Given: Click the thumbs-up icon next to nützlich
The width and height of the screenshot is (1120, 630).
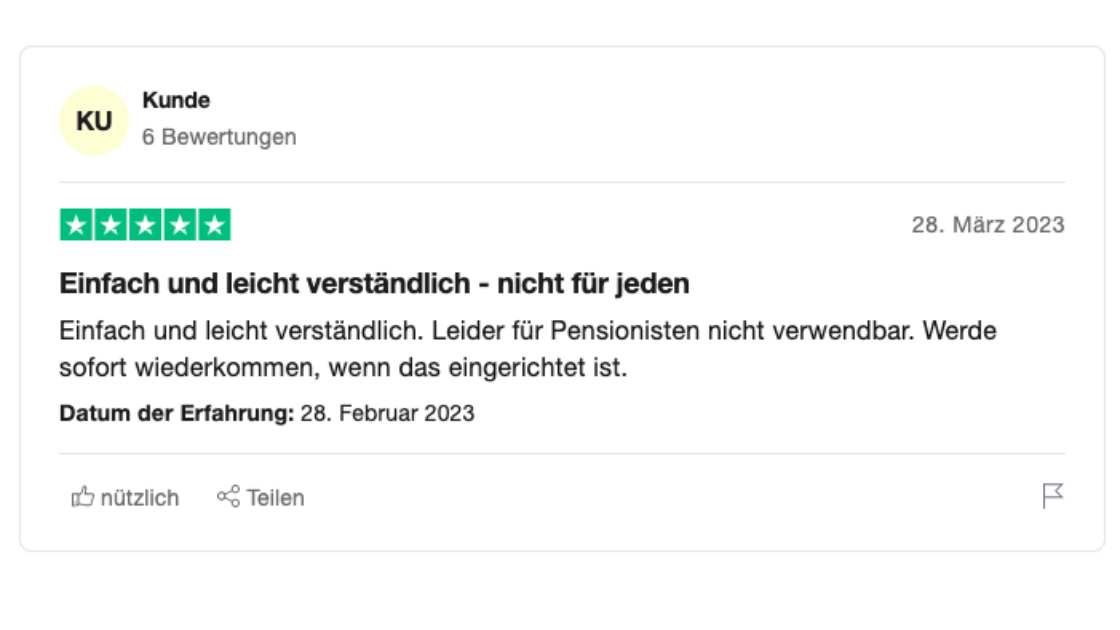Looking at the screenshot, I should (82, 497).
